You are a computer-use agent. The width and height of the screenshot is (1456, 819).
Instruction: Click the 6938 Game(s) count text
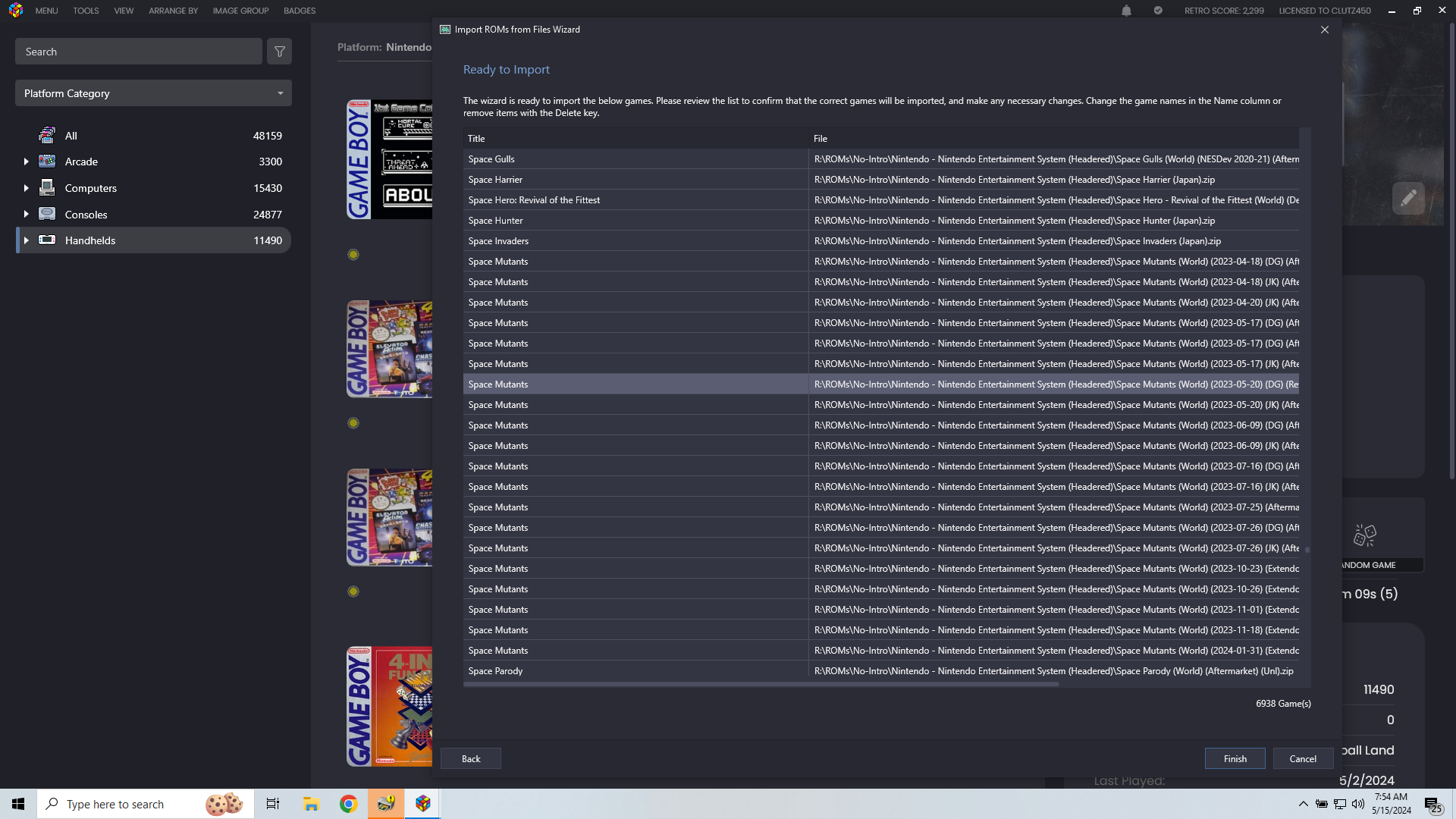(x=1283, y=704)
